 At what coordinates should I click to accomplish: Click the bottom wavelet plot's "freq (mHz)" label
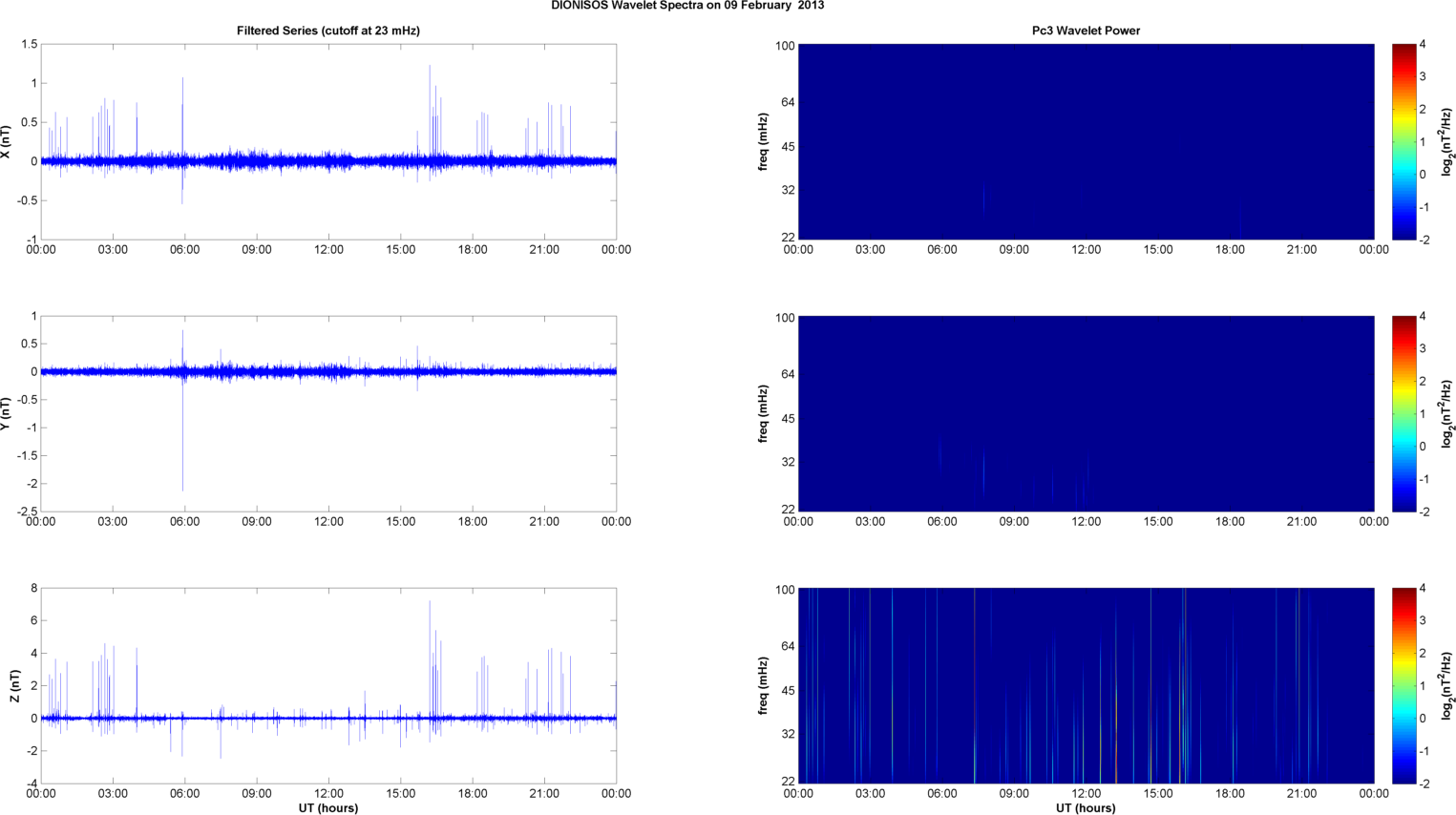[763, 686]
